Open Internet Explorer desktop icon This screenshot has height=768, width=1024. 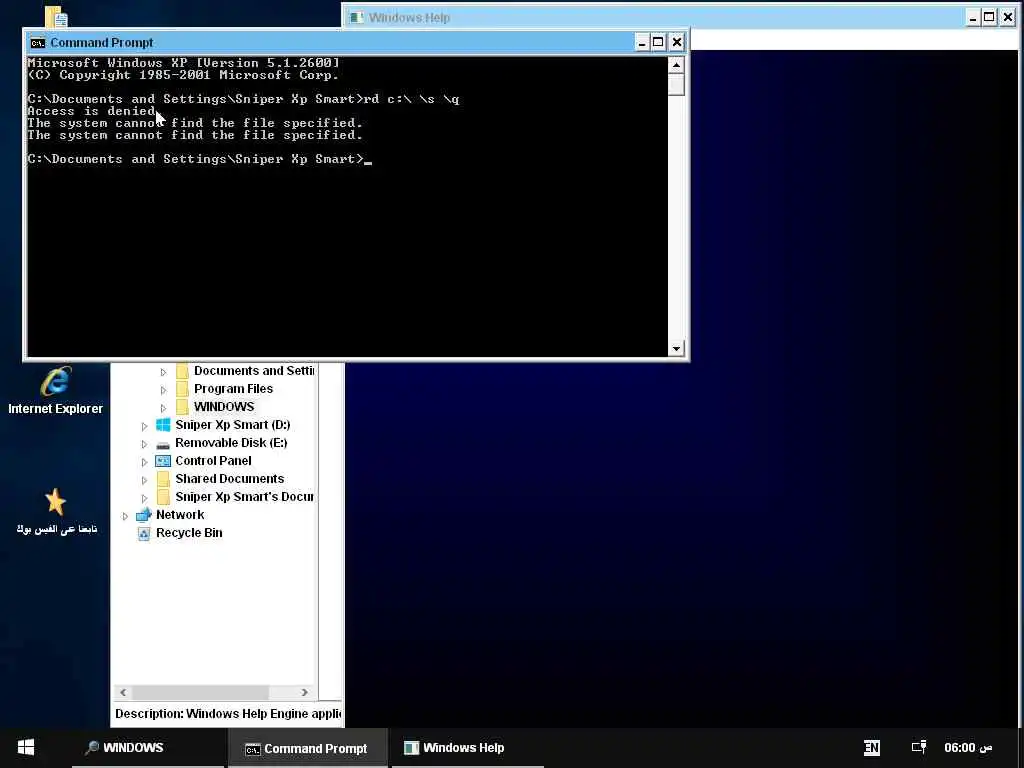(x=56, y=391)
